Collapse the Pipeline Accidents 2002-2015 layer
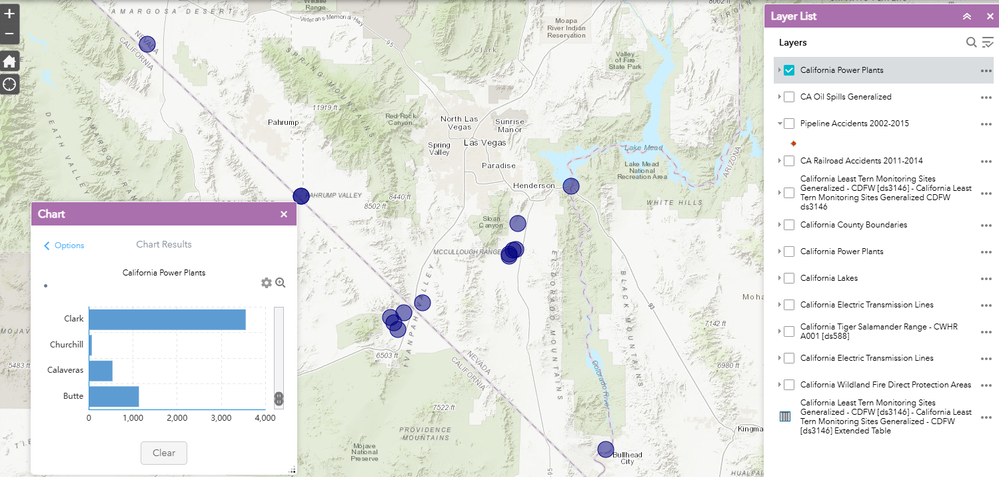Viewport: 999px width, 477px height. click(x=779, y=124)
